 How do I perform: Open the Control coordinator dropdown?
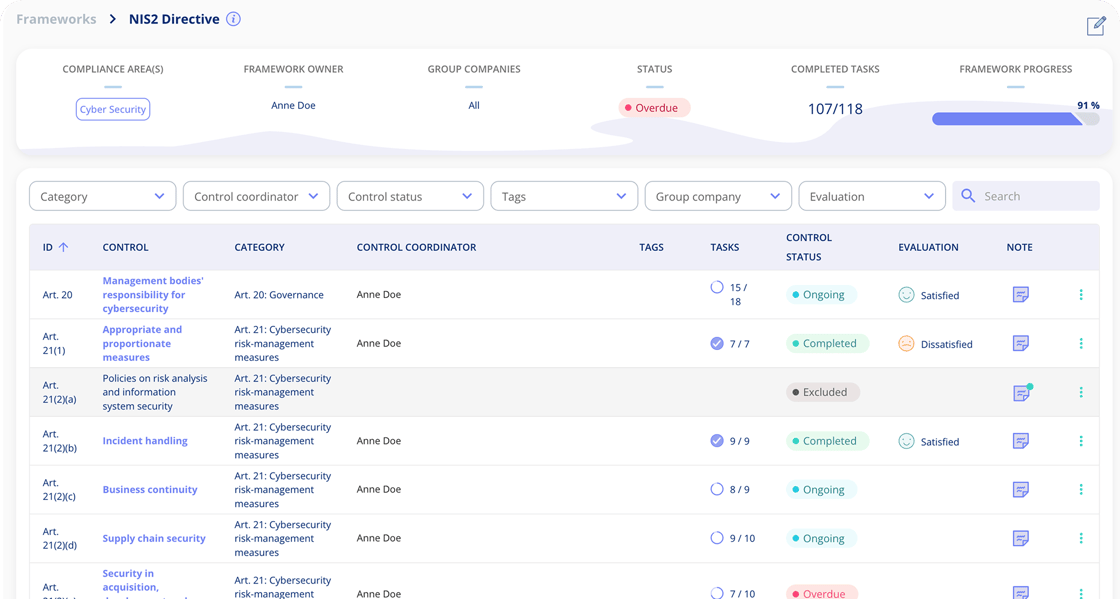coord(256,196)
